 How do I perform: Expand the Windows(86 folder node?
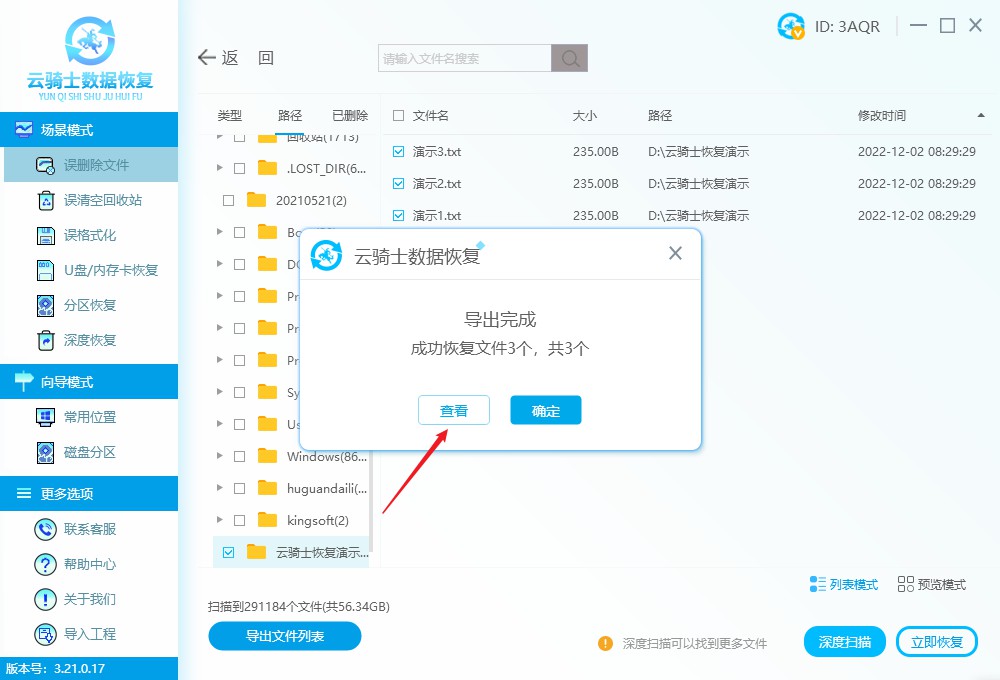pos(220,456)
